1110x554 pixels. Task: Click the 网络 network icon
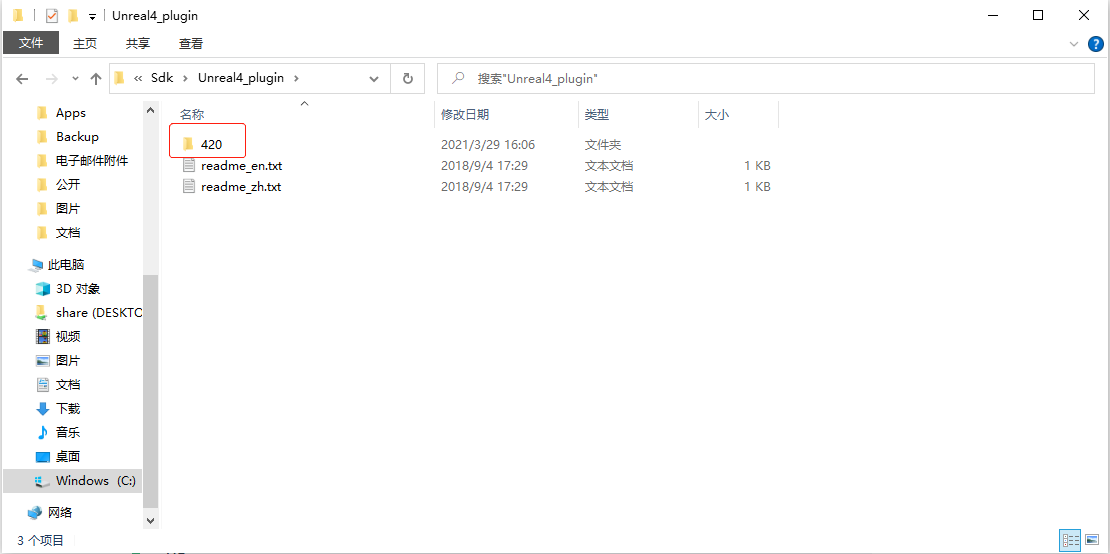pyautogui.click(x=35, y=512)
